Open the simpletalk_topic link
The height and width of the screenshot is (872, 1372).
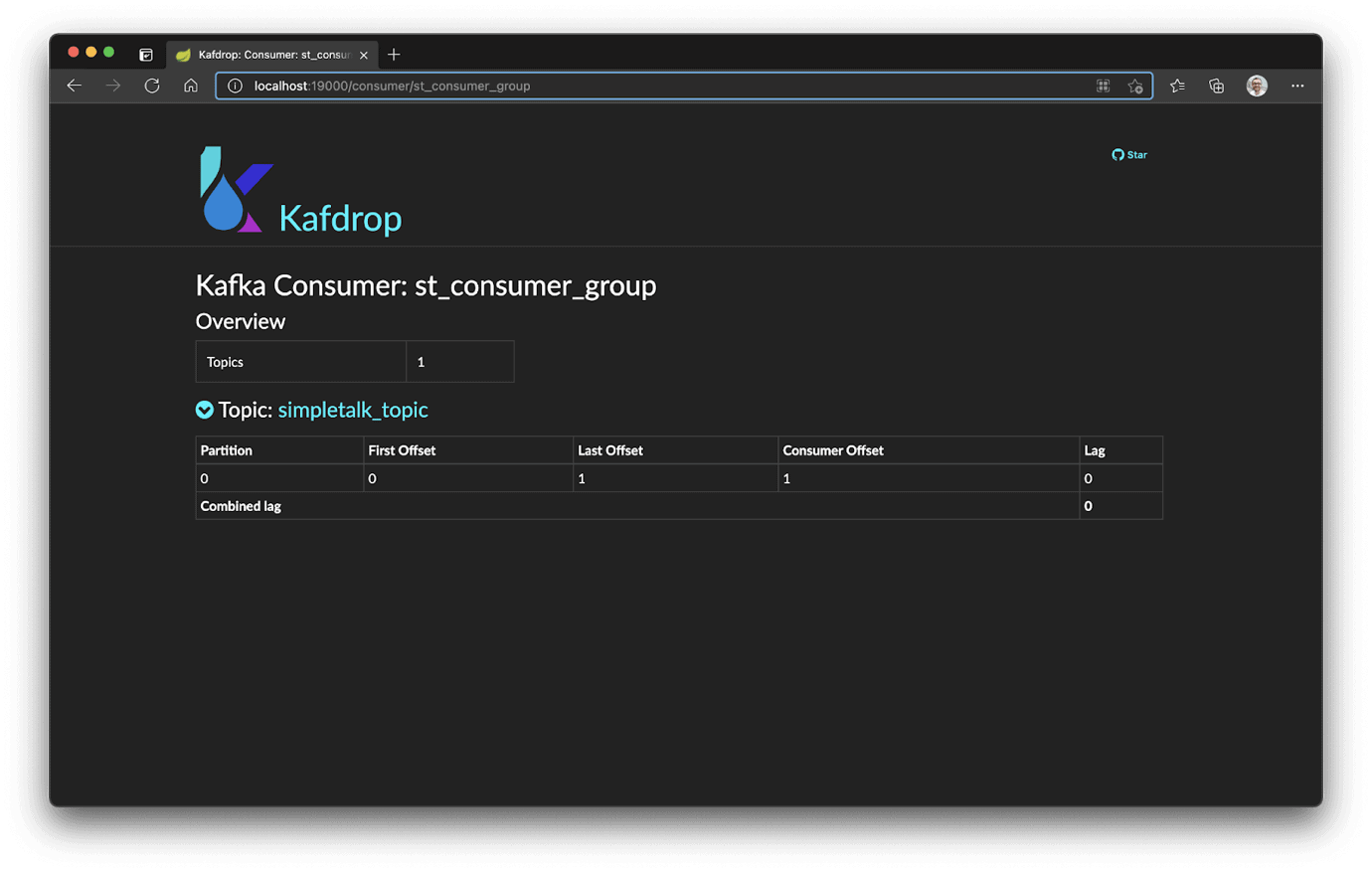click(353, 410)
